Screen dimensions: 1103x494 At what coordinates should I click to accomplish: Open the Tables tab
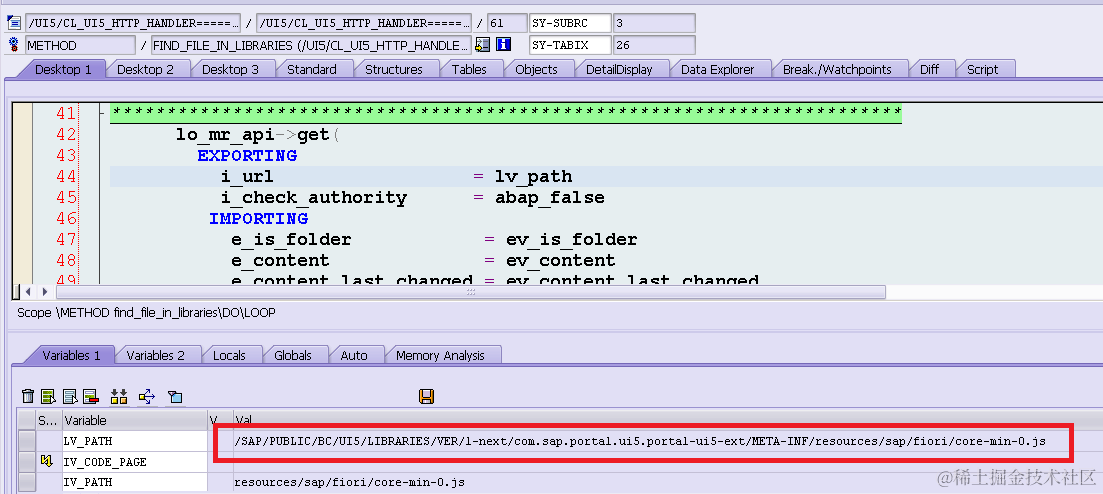pyautogui.click(x=468, y=69)
